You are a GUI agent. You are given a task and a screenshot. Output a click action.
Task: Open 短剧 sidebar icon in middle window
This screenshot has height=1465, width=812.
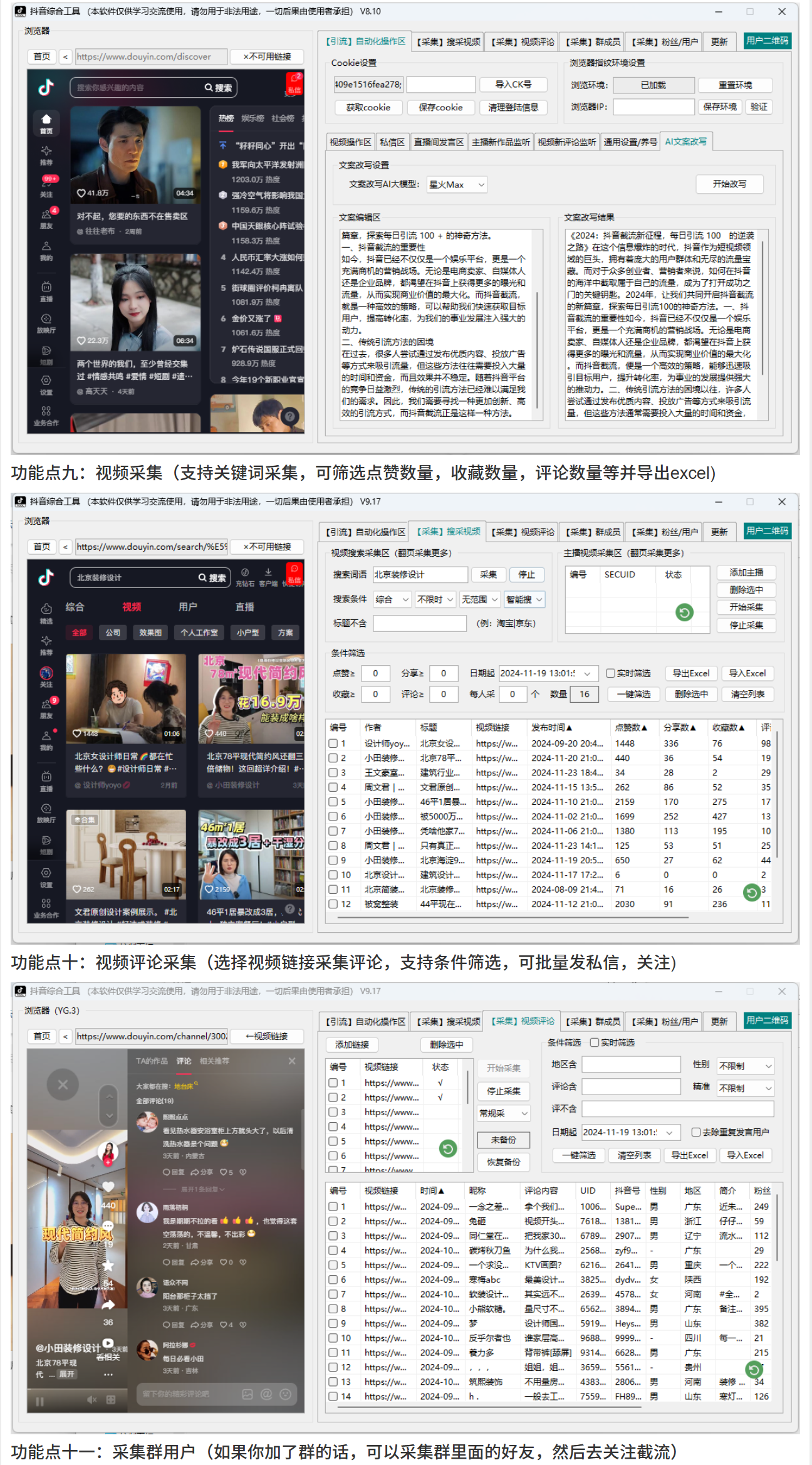click(46, 844)
